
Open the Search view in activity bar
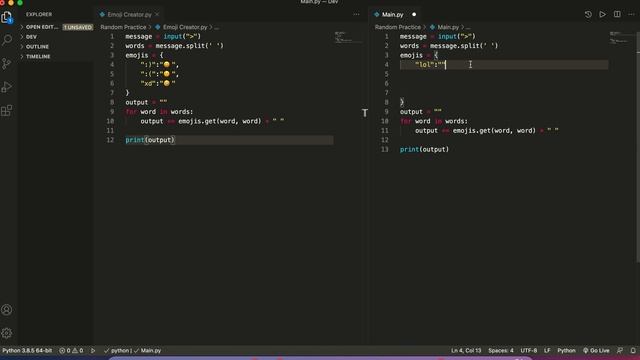7,40
